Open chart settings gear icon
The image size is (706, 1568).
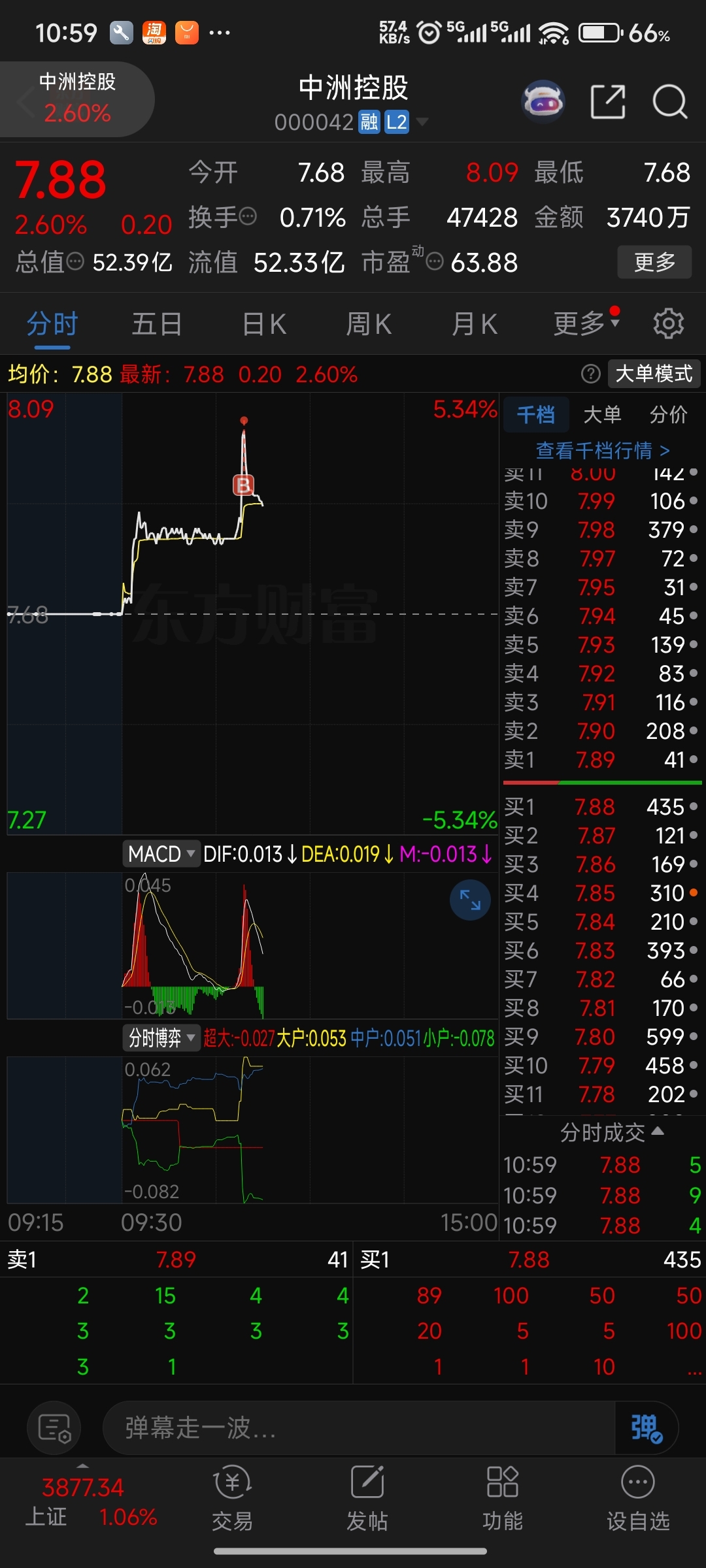point(668,323)
